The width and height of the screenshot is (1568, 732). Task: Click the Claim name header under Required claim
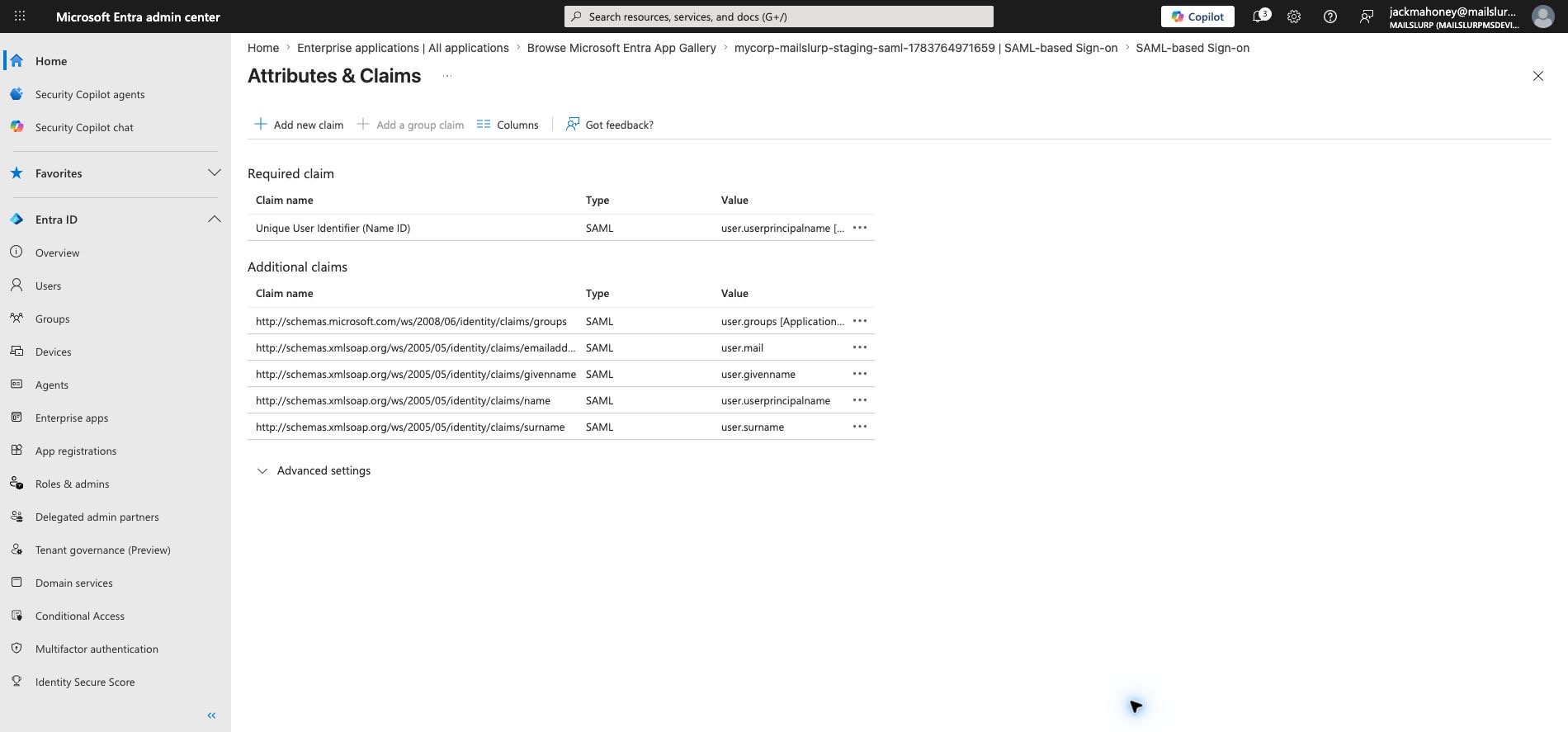pos(285,200)
